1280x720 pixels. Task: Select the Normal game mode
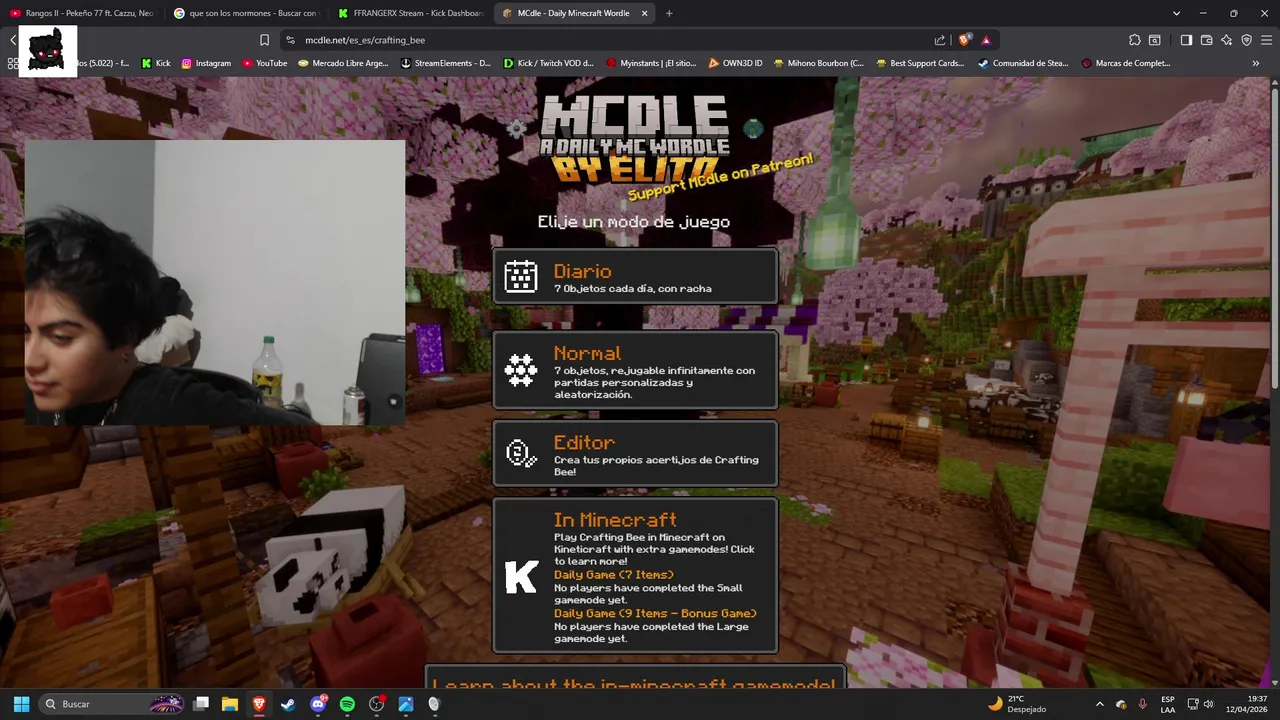pos(635,370)
